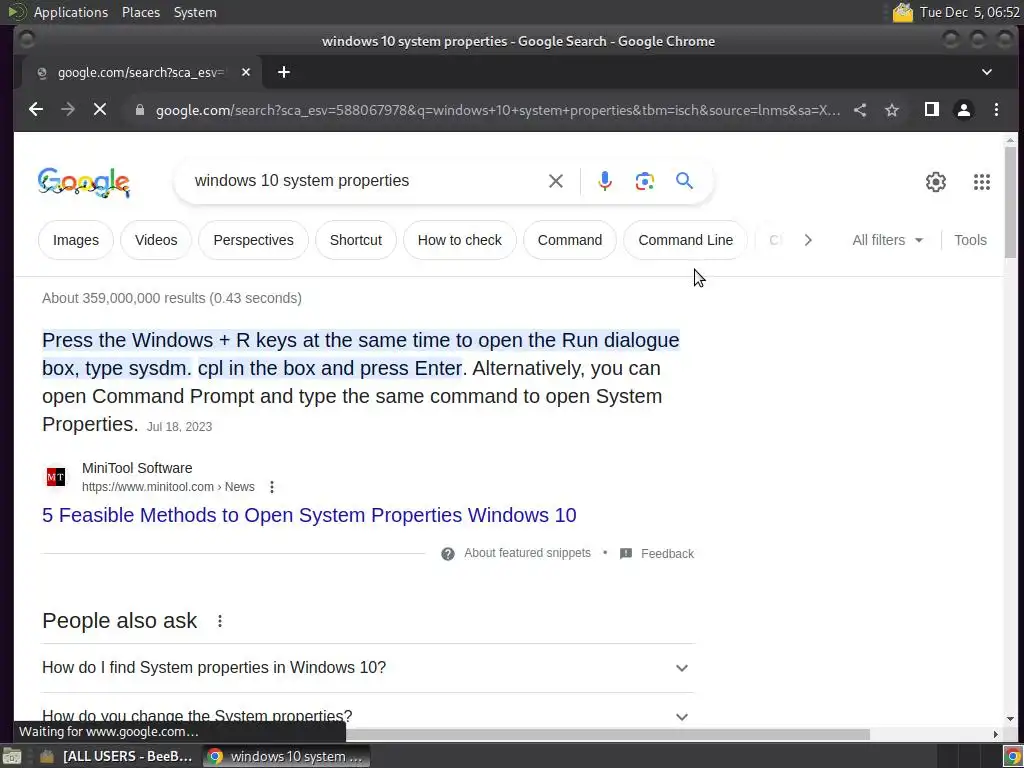Viewport: 1024px width, 768px height.
Task: Click in the search query field
Action: coord(366,181)
